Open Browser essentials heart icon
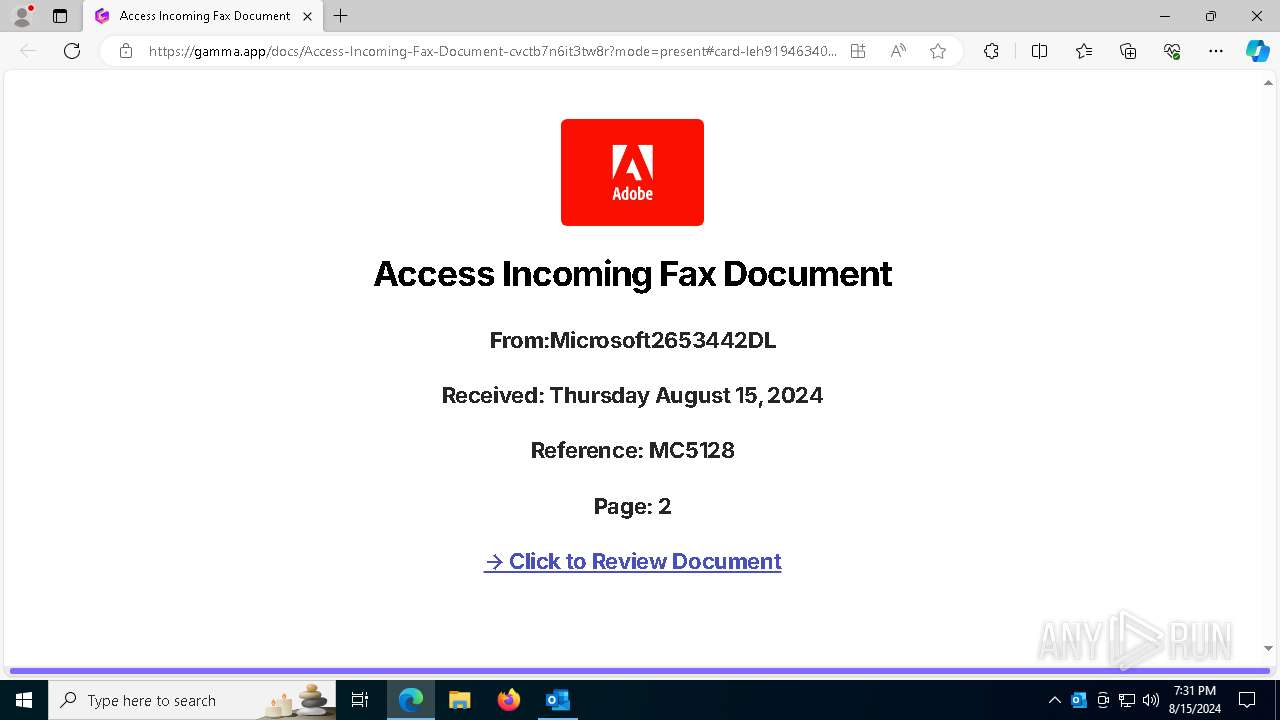This screenshot has width=1280, height=720. point(1172,51)
